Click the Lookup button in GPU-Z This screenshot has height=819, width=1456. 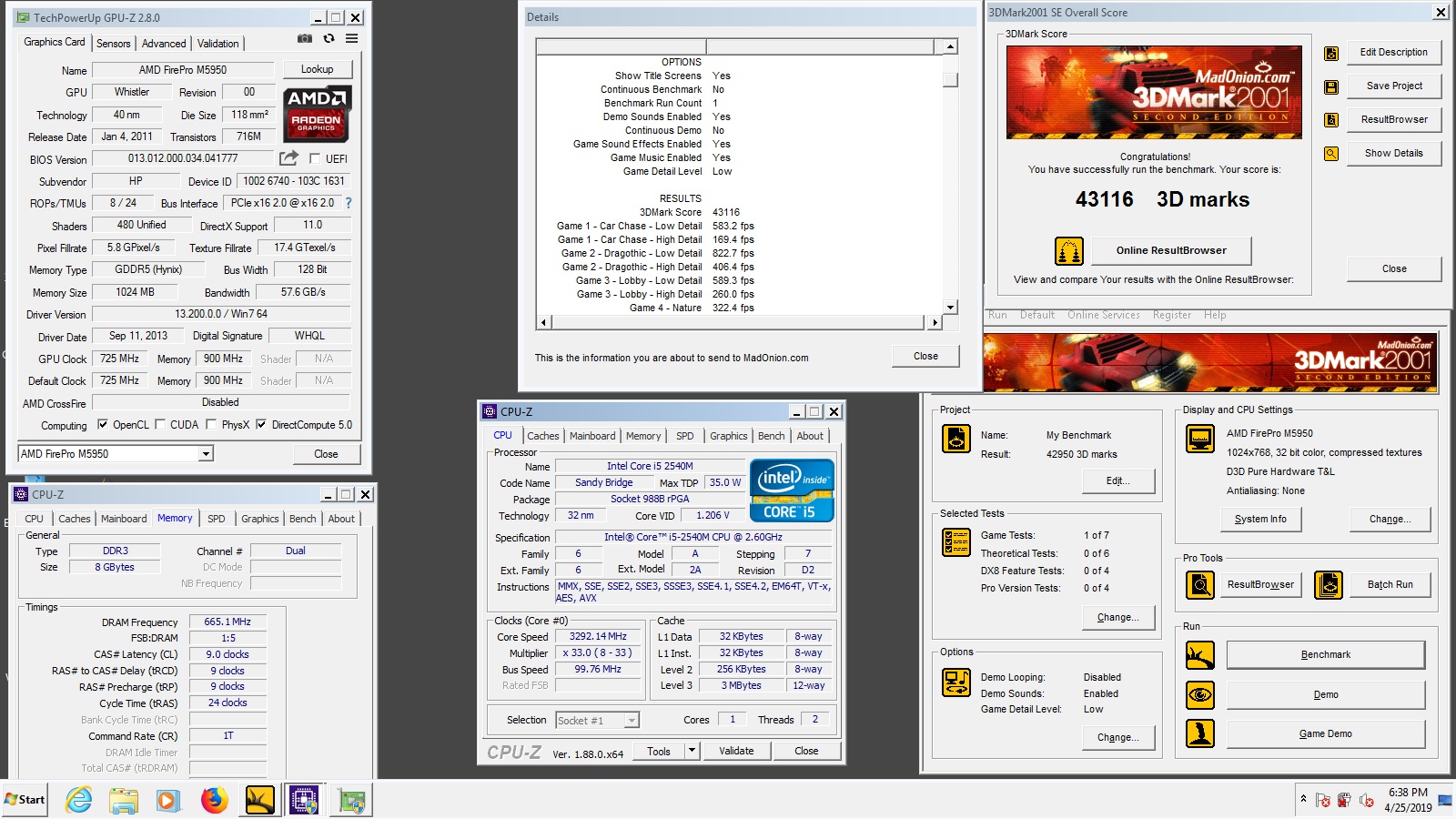point(317,69)
